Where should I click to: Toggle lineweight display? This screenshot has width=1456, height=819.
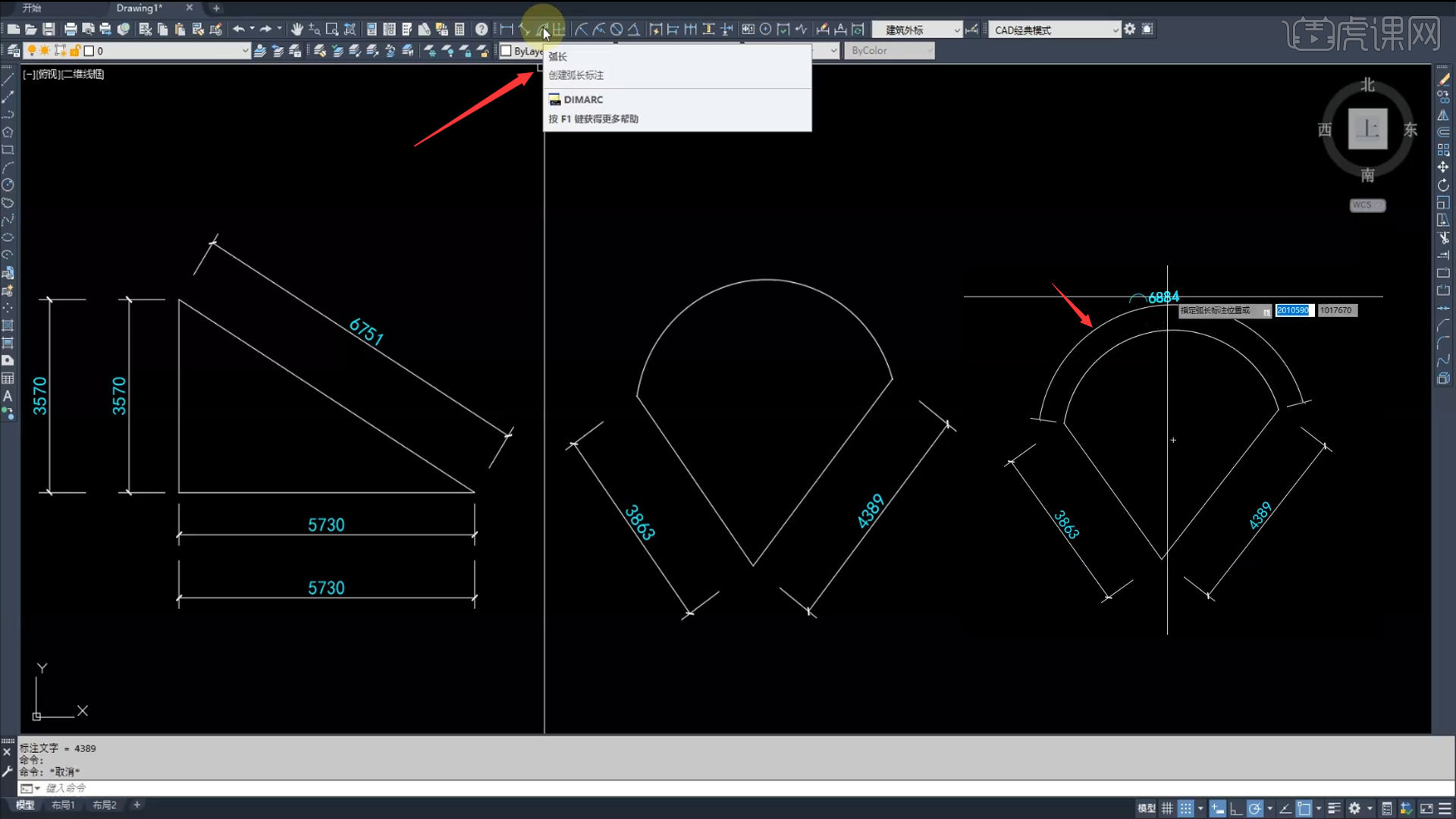pos(1335,808)
